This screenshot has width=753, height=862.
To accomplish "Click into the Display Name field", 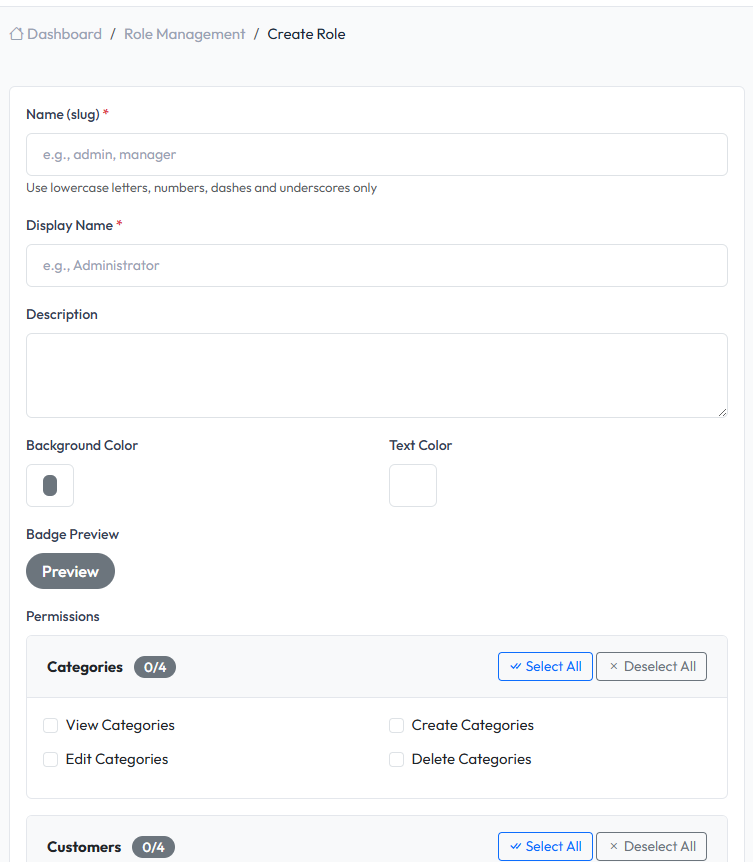I will pos(376,266).
